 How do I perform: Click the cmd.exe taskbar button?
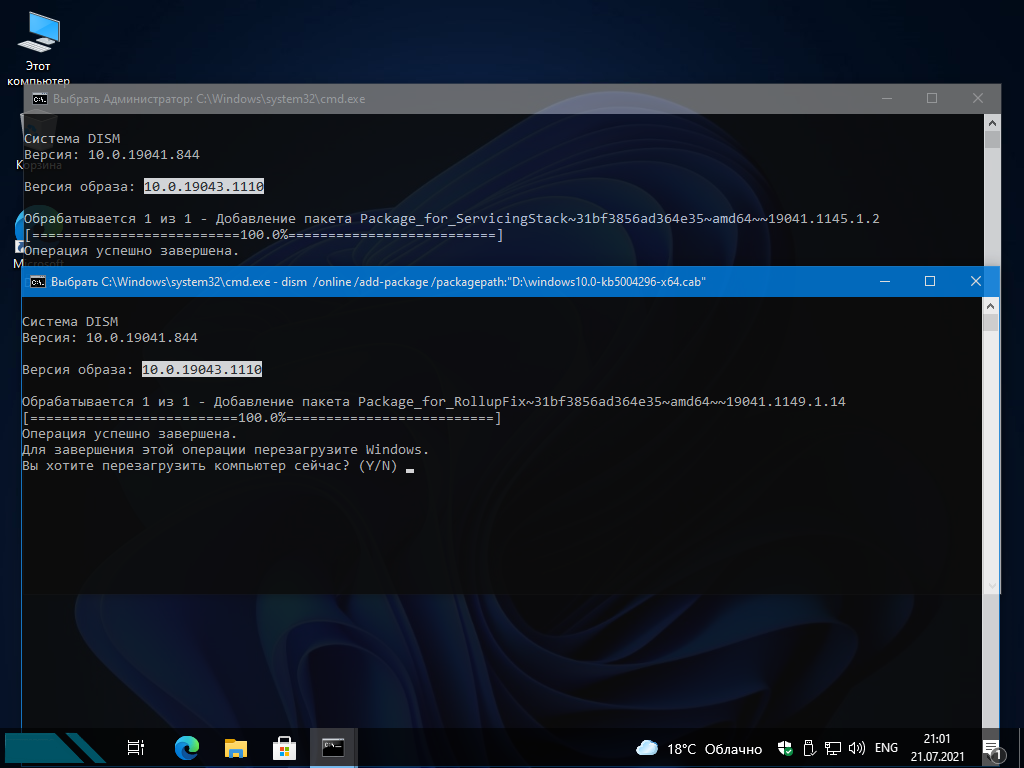click(333, 748)
